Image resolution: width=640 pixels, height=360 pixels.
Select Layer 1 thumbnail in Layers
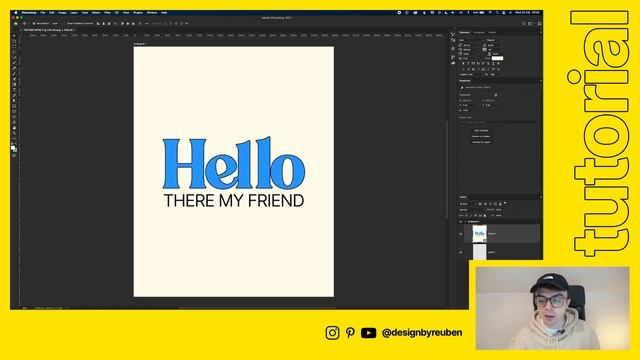tap(480, 252)
